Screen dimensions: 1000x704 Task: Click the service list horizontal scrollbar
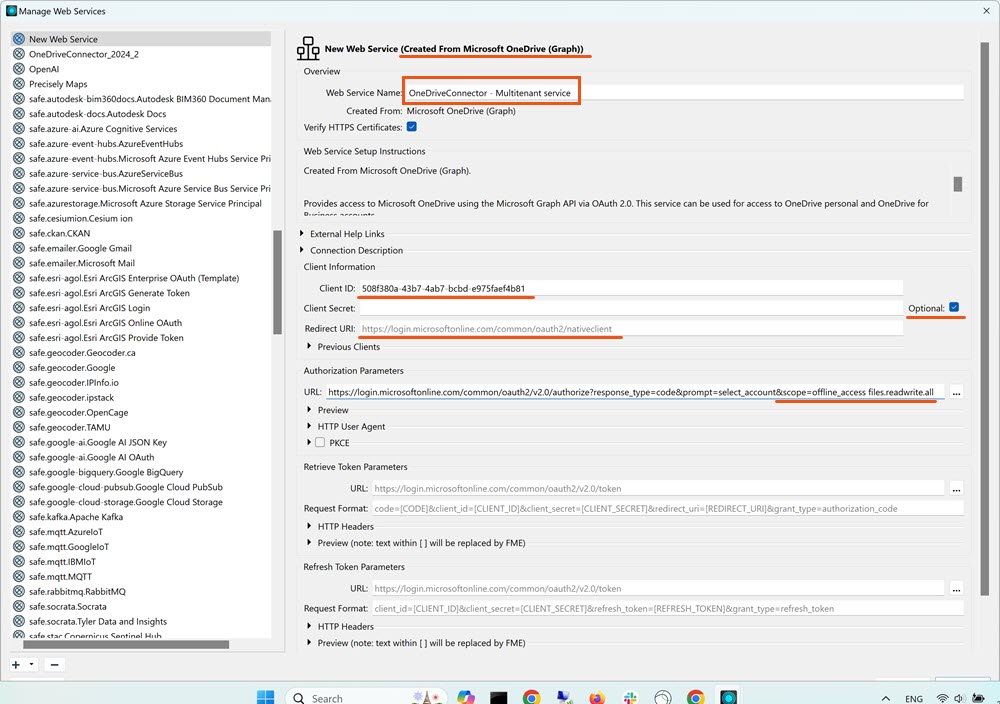click(x=126, y=644)
